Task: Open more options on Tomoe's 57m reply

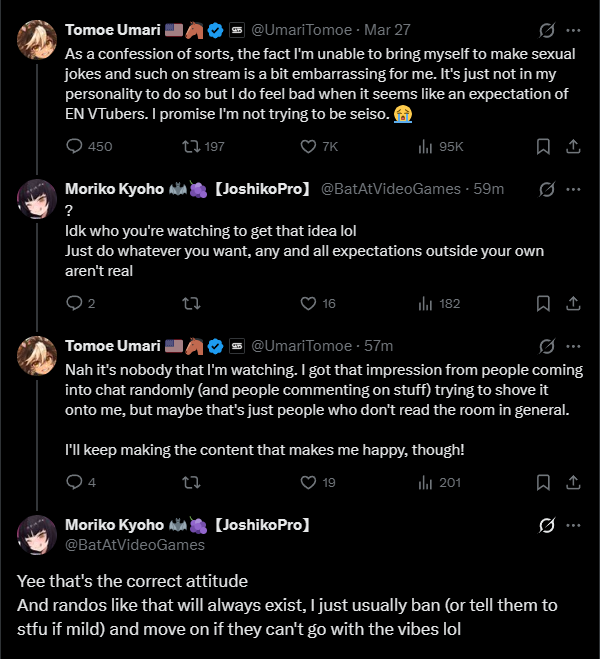Action: 573,346
